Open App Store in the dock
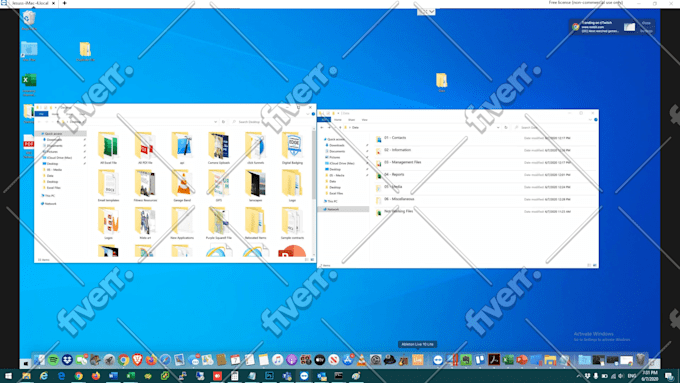The image size is (680, 383). click(x=347, y=360)
